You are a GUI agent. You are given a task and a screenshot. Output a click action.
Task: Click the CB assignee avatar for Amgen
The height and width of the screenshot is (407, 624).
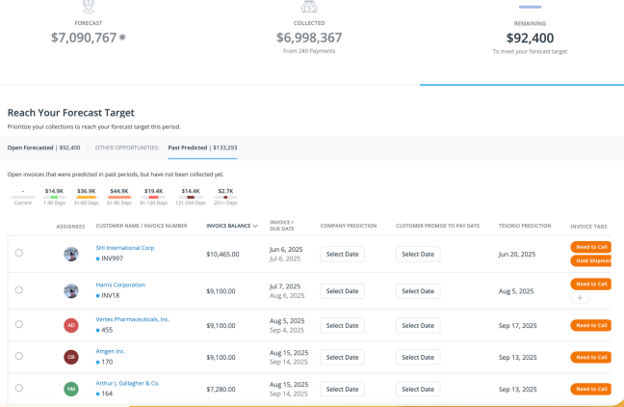pyautogui.click(x=71, y=357)
